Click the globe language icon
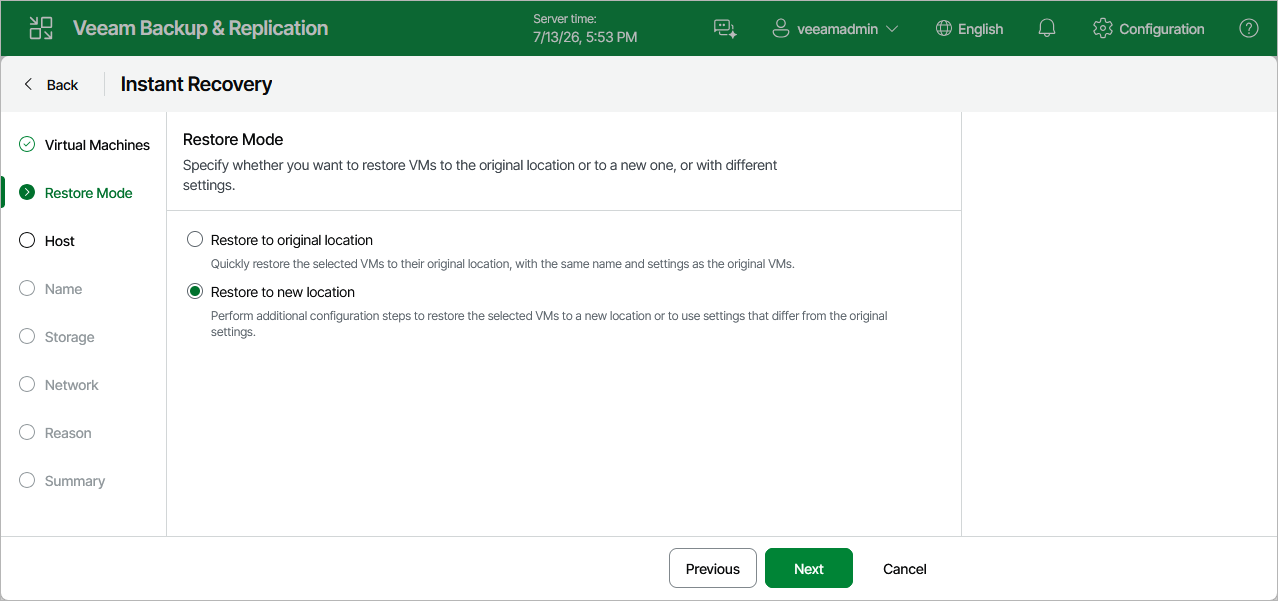Image resolution: width=1278 pixels, height=601 pixels. pos(943,29)
